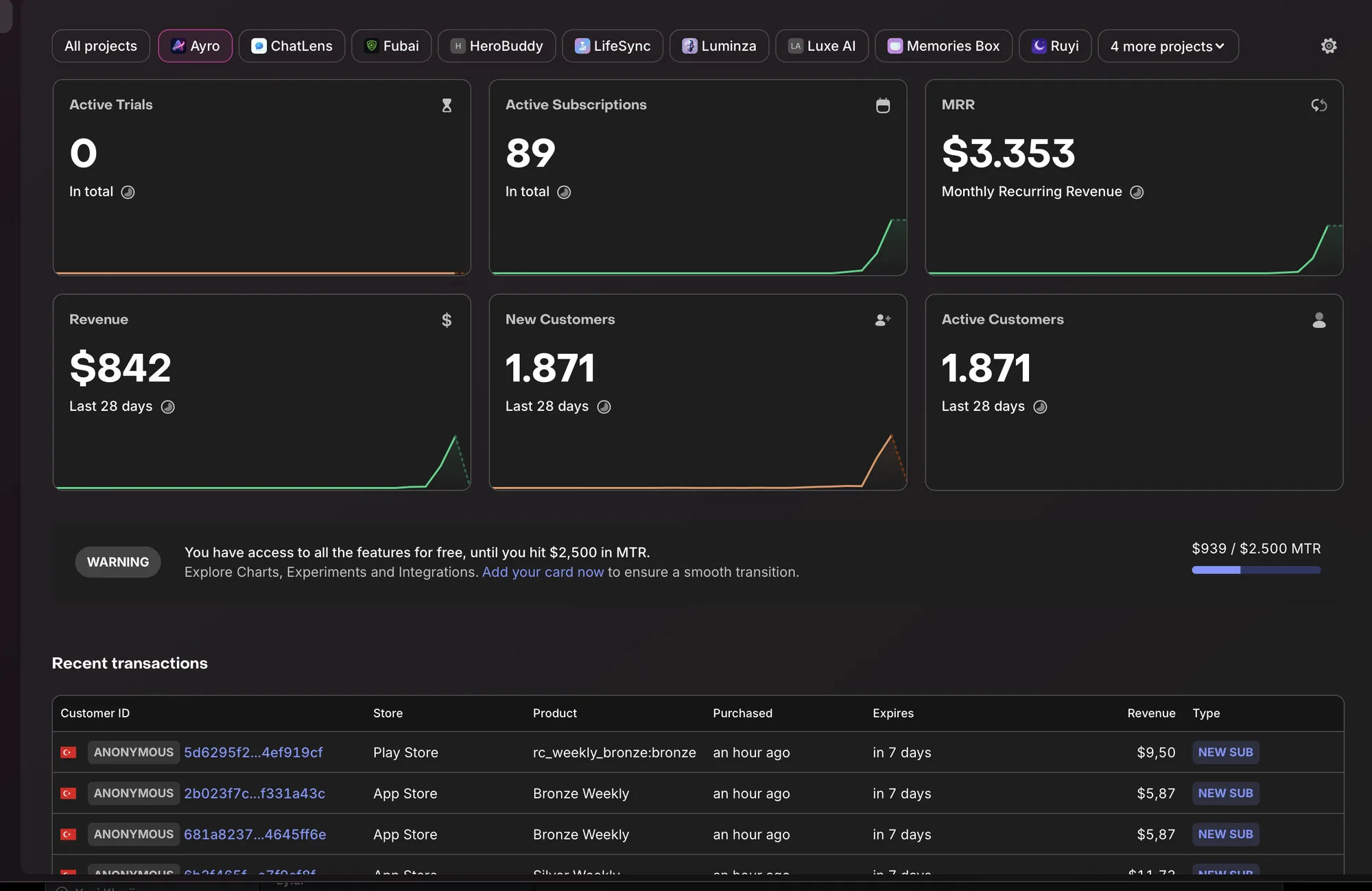Click the add-user icon on New Customers card
This screenshot has height=891, width=1372.
click(x=883, y=320)
